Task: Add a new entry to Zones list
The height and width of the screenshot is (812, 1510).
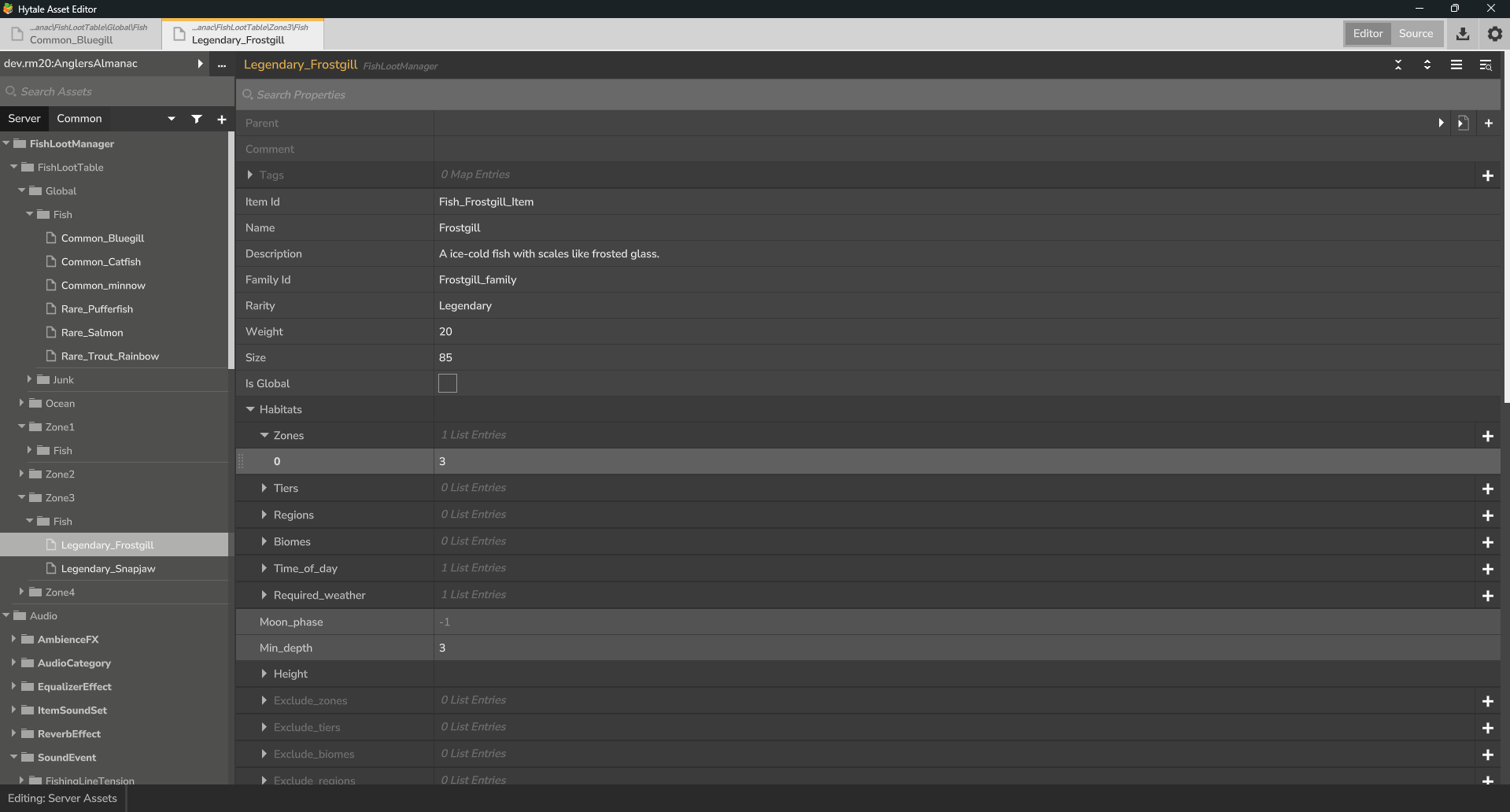Action: (x=1487, y=436)
